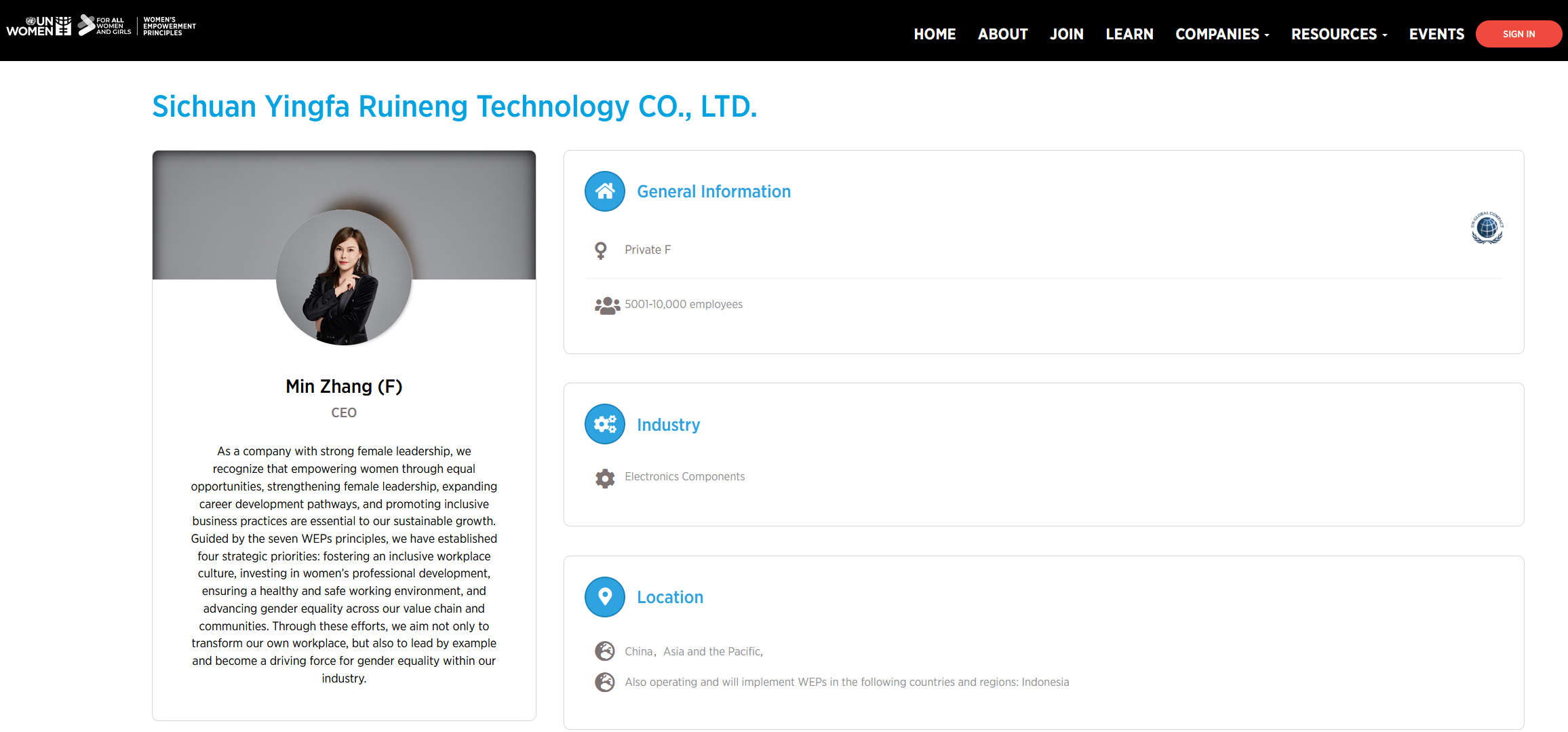This screenshot has width=1568, height=732.
Task: Expand the Resources dropdown menu
Action: click(1339, 34)
